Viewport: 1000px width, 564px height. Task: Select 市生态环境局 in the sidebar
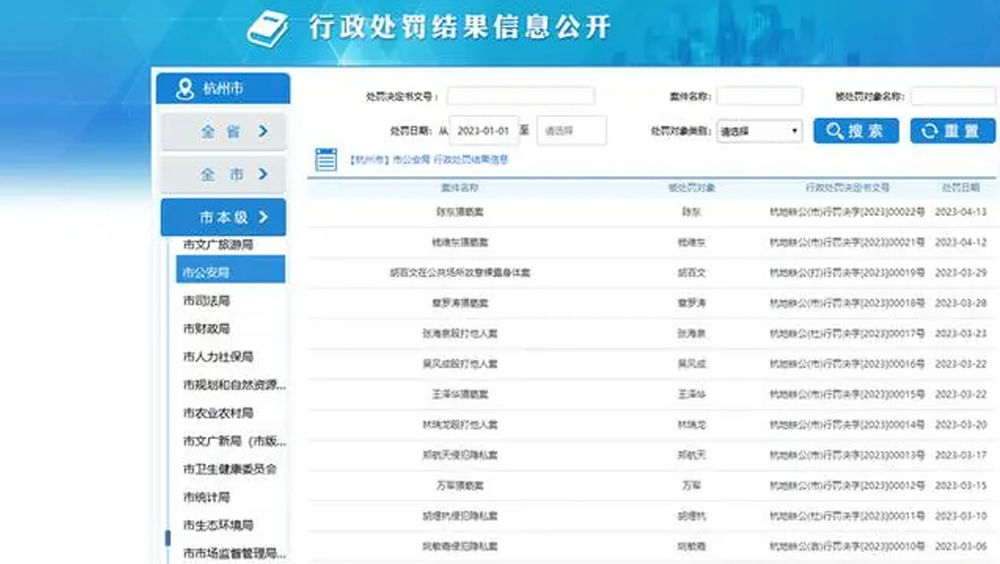click(x=218, y=525)
